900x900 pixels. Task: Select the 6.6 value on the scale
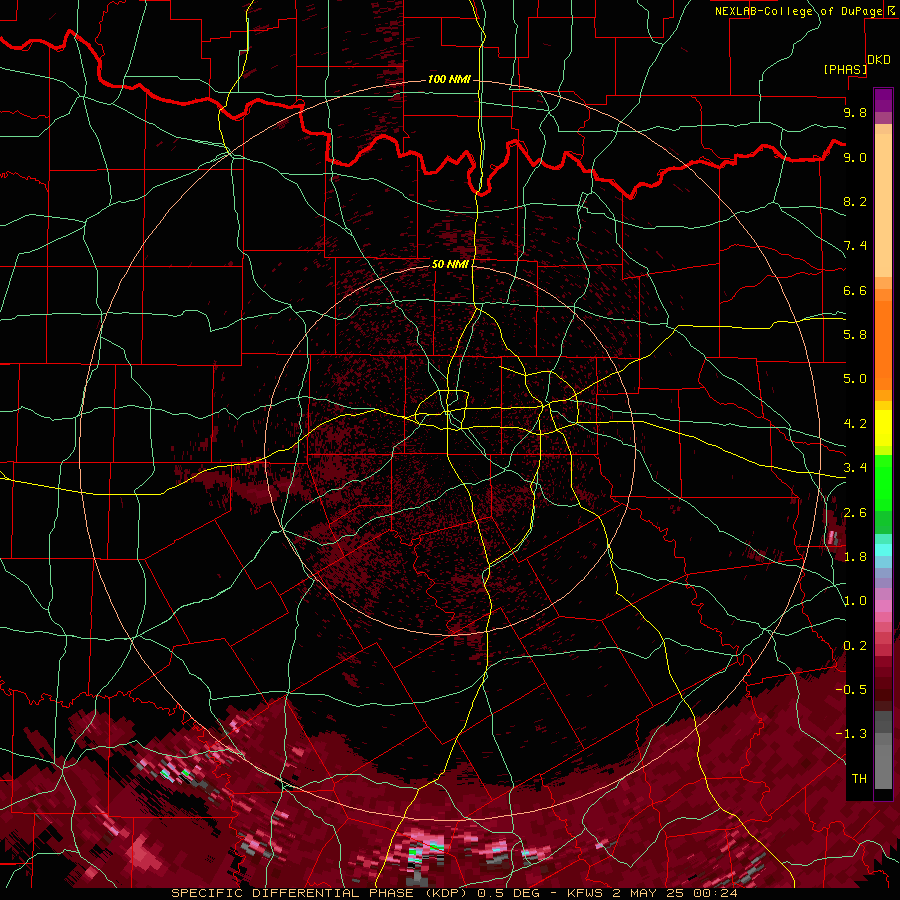point(855,290)
